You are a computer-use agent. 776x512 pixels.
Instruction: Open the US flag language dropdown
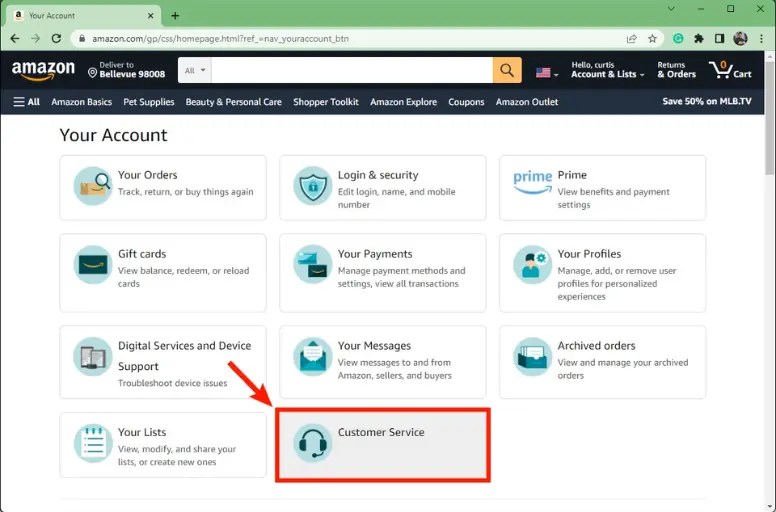click(x=547, y=73)
